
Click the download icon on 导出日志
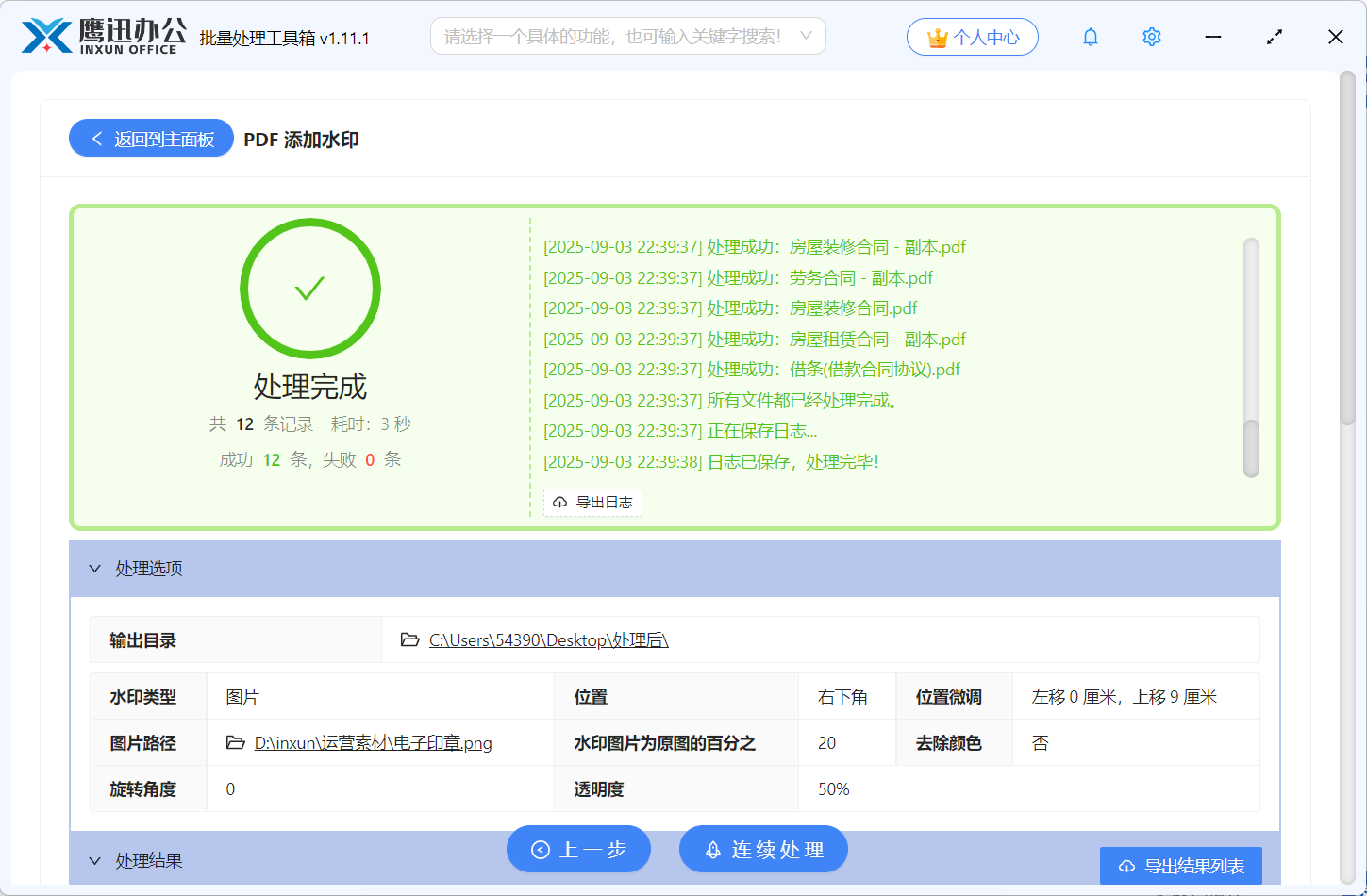pos(558,503)
